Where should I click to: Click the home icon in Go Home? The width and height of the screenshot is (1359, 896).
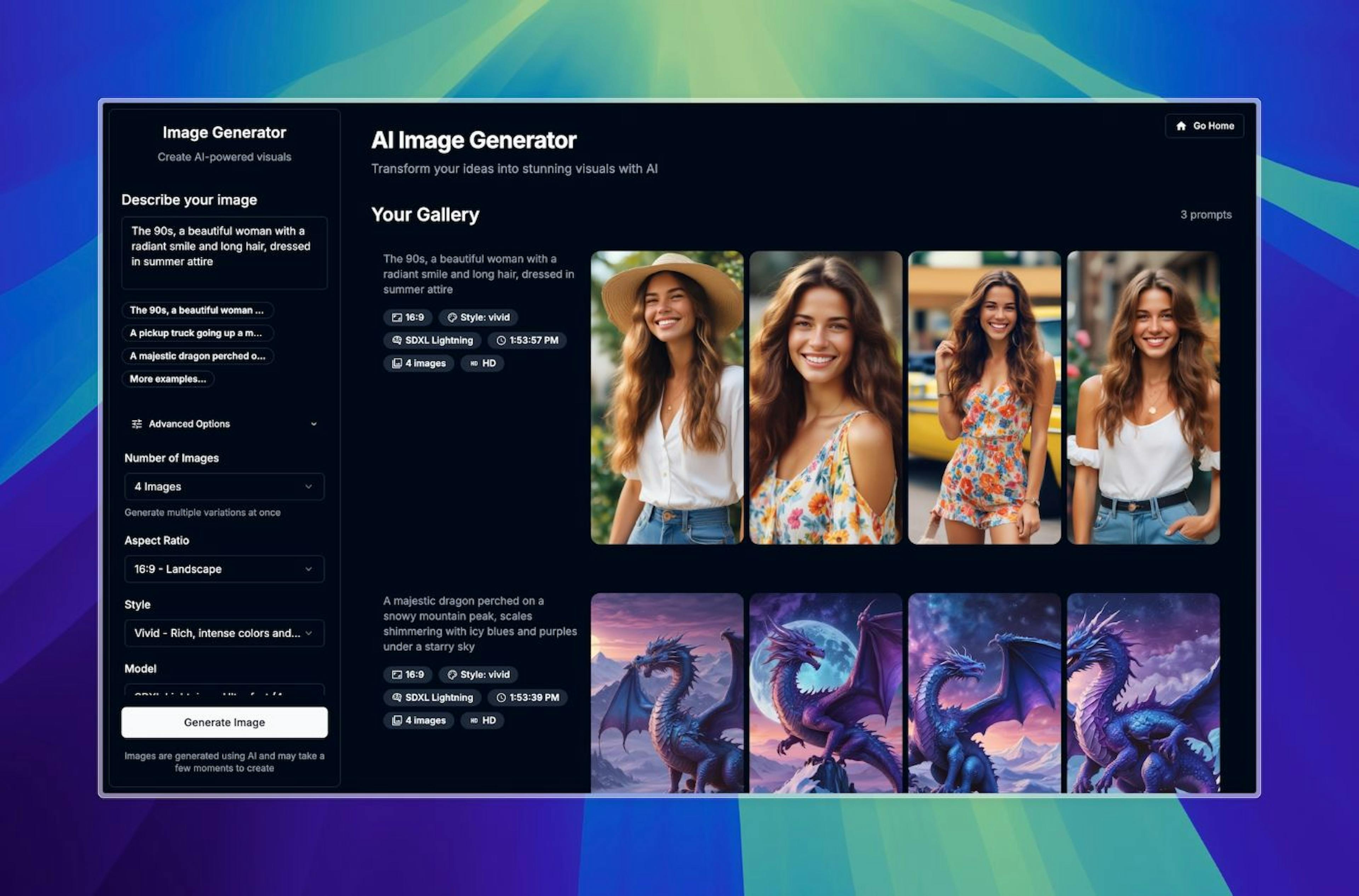[x=1181, y=126]
